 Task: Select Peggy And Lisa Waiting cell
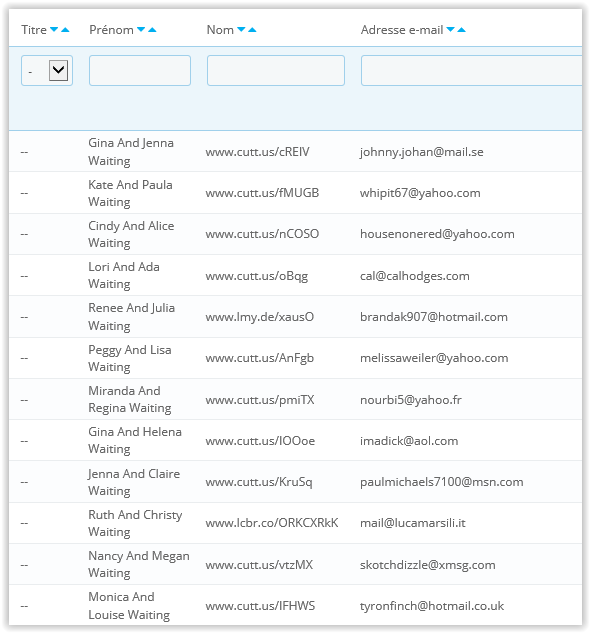pos(130,358)
